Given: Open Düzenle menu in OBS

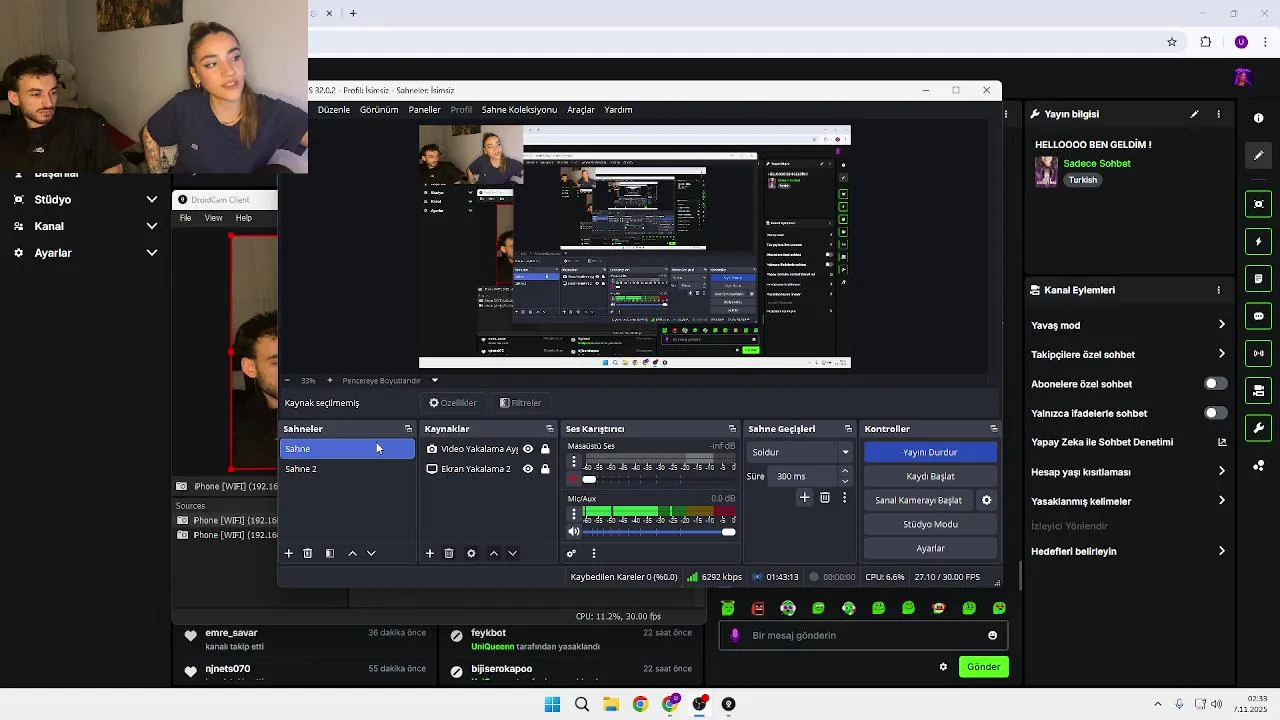Looking at the screenshot, I should 334,110.
